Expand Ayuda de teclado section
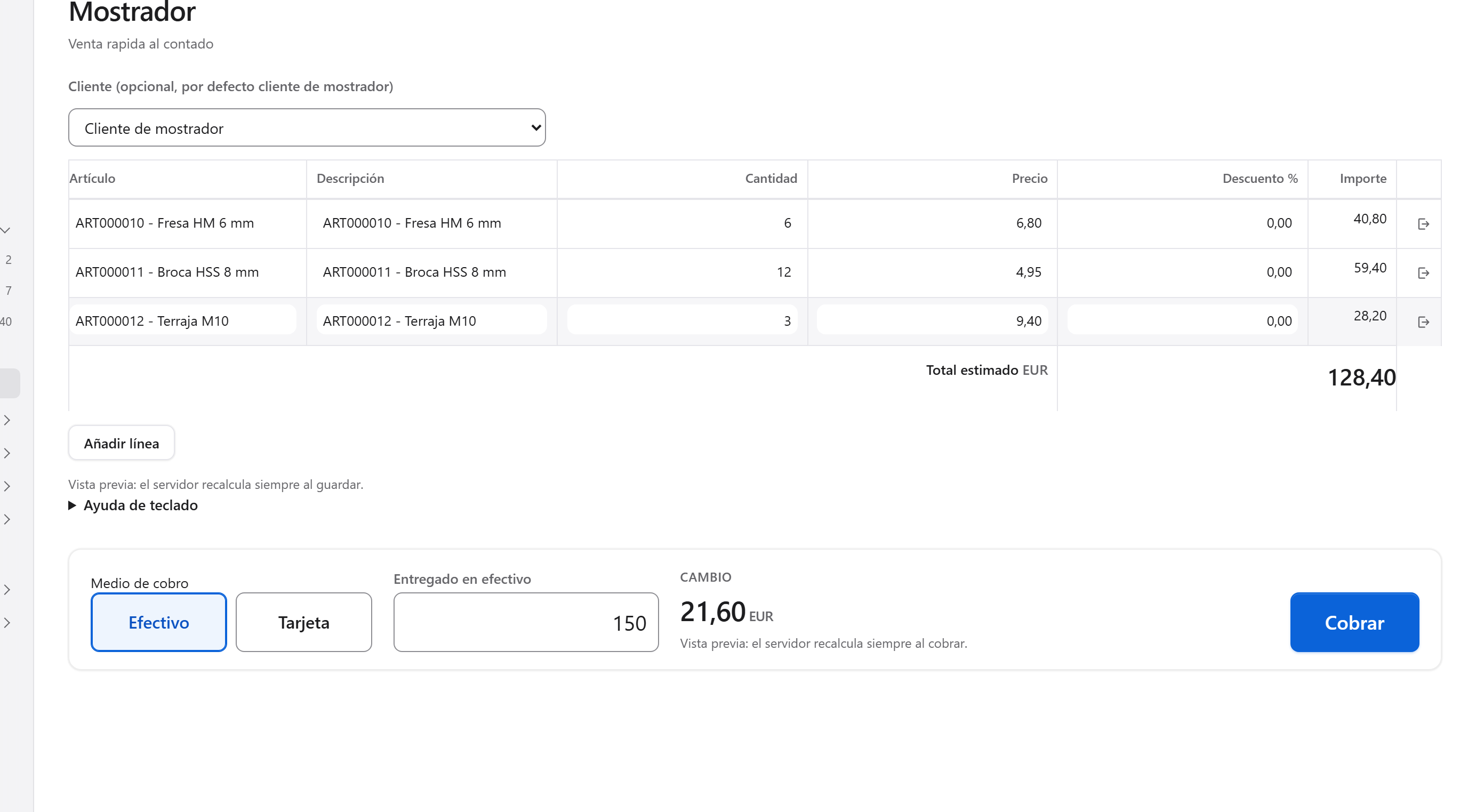1476x812 pixels. pos(133,505)
